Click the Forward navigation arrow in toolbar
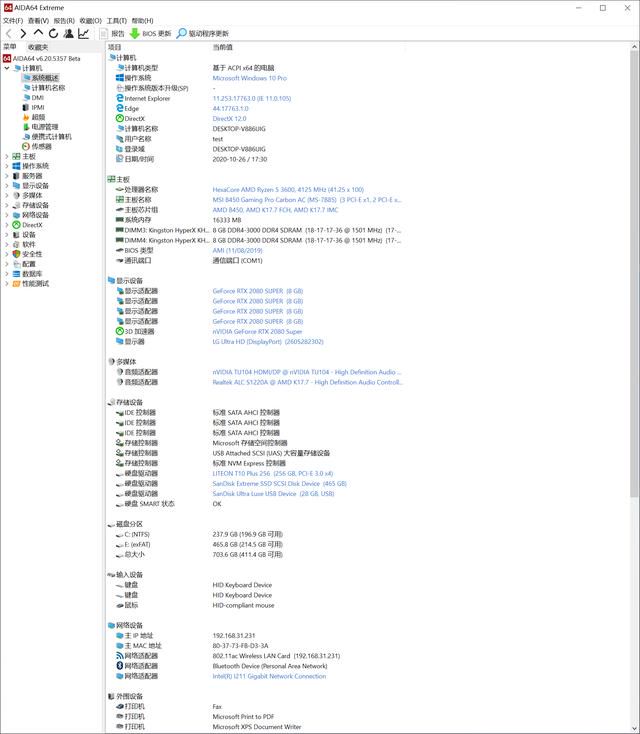Screen dimensions: 640x734 [x=23, y=33]
